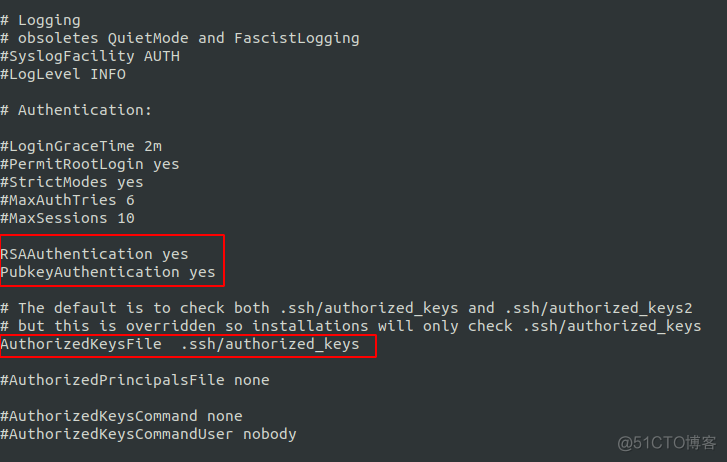Click the PubkeyAuthentication keyword
The width and height of the screenshot is (727, 462).
tap(90, 272)
